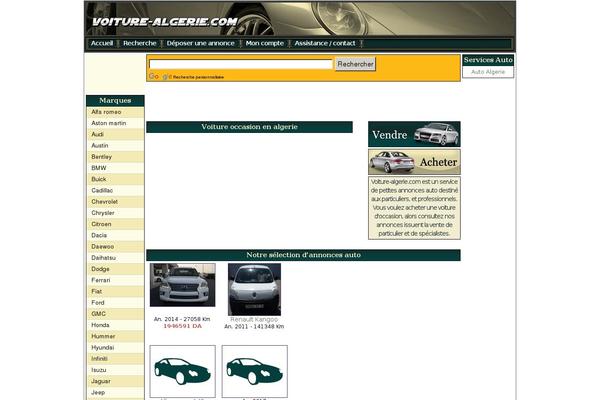Focus the search text field

(241, 64)
